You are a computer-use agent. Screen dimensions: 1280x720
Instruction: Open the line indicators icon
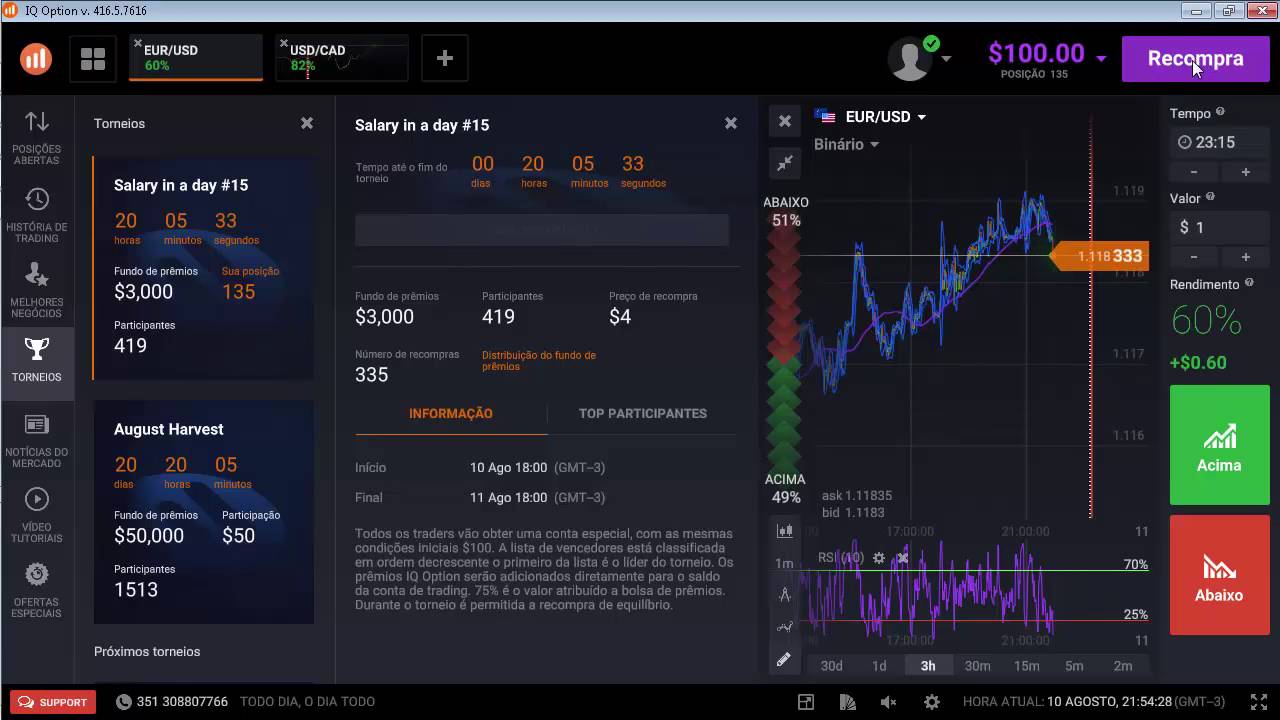click(785, 627)
